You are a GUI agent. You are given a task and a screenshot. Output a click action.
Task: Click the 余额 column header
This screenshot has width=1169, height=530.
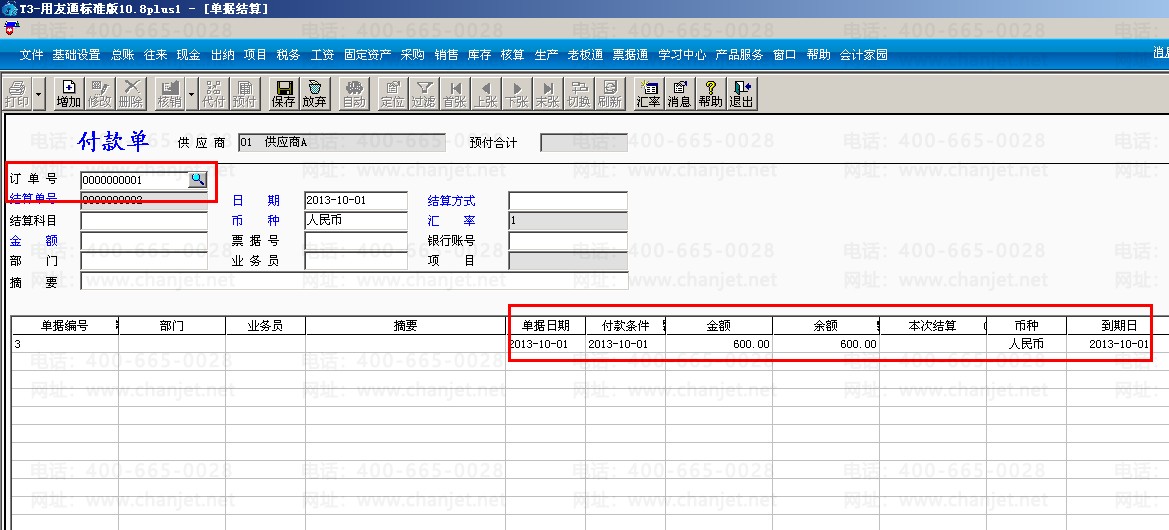click(x=826, y=326)
